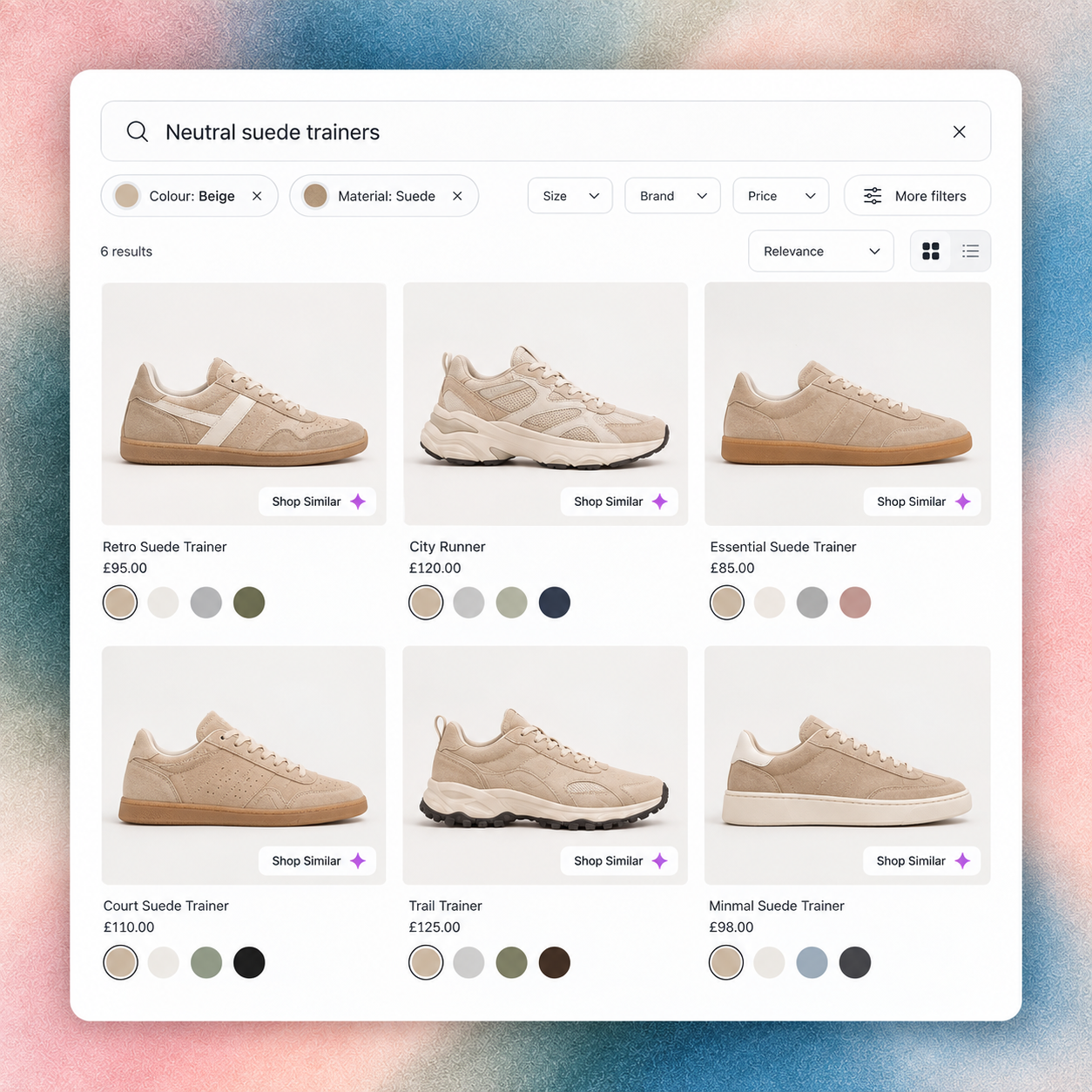Open the Minmal Suede Trainer title link
This screenshot has width=1092, height=1092.
click(777, 906)
